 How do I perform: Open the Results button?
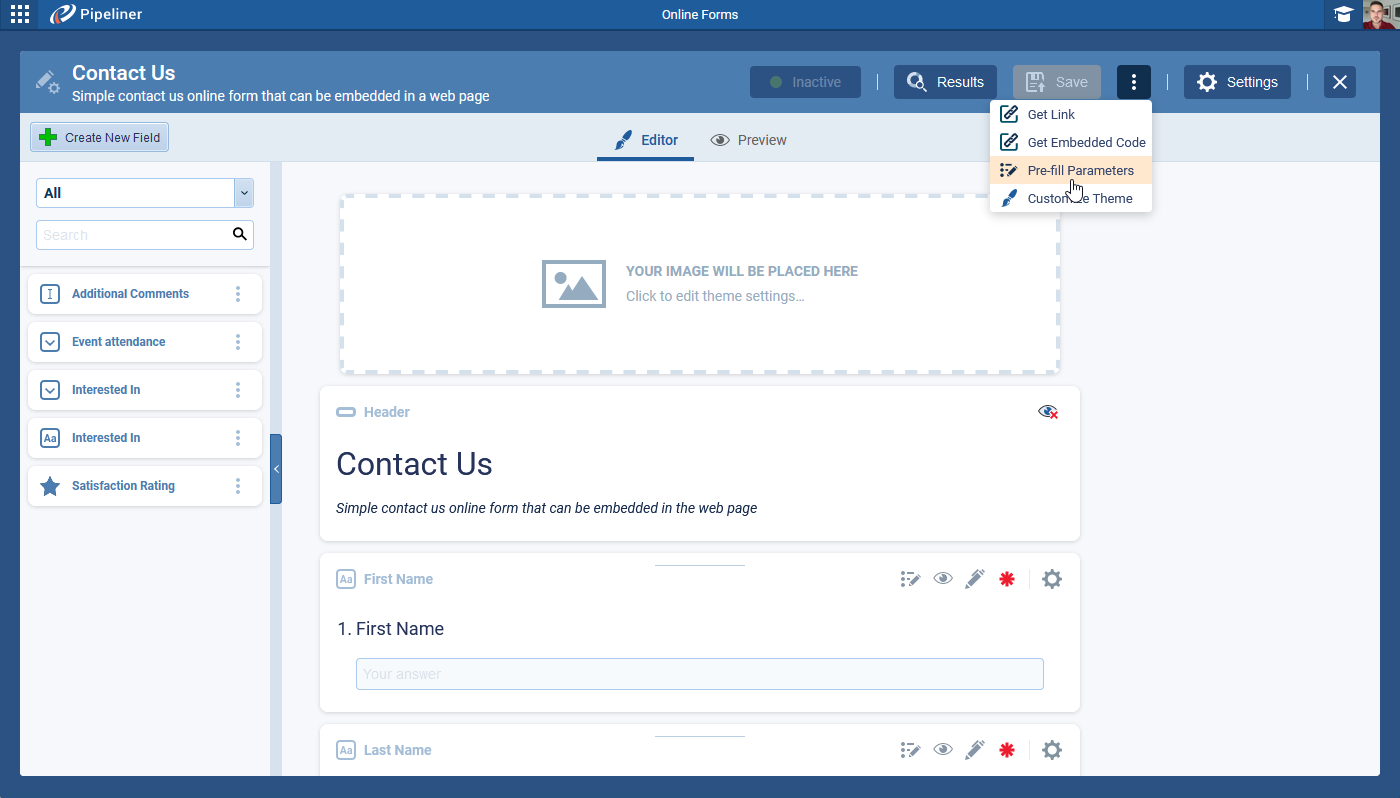point(945,82)
